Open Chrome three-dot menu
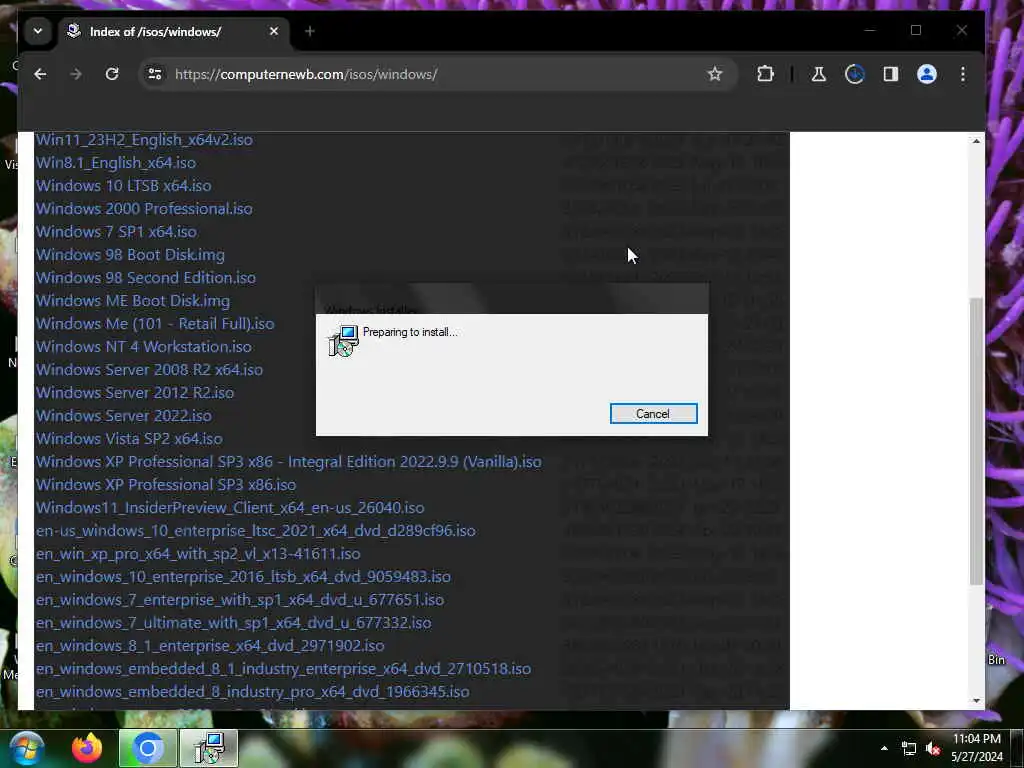This screenshot has width=1024, height=768. pos(963,74)
